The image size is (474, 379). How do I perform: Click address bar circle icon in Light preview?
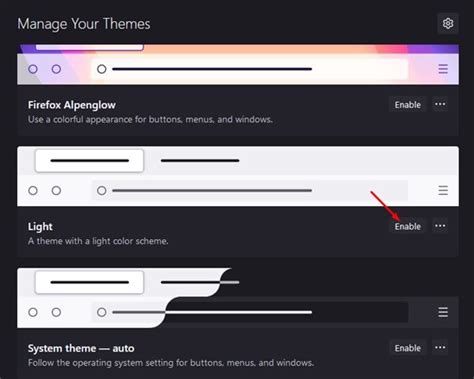(102, 191)
